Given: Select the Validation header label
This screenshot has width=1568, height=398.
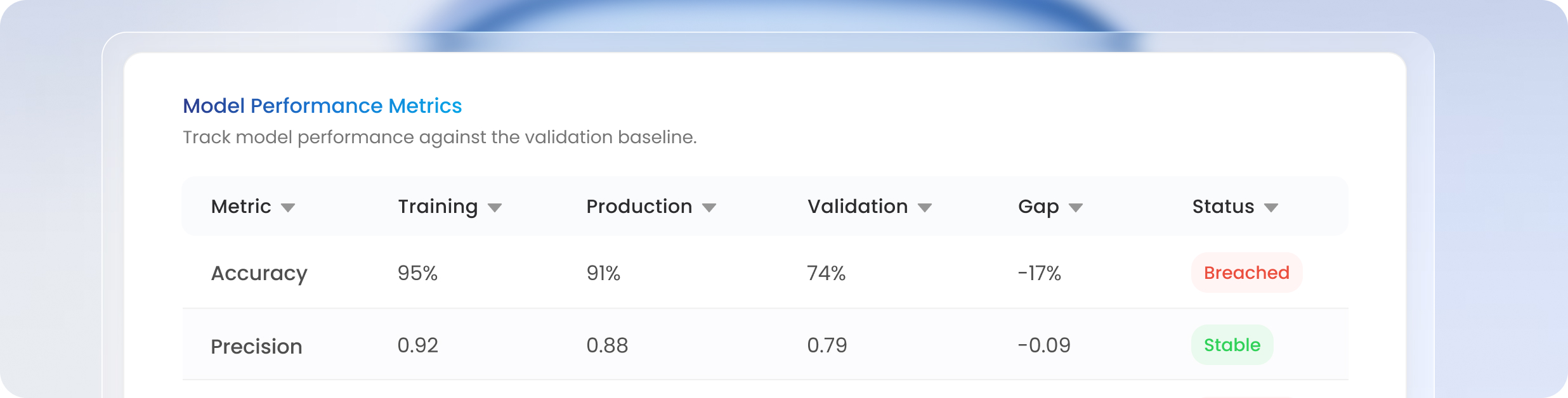Looking at the screenshot, I should pos(858,207).
